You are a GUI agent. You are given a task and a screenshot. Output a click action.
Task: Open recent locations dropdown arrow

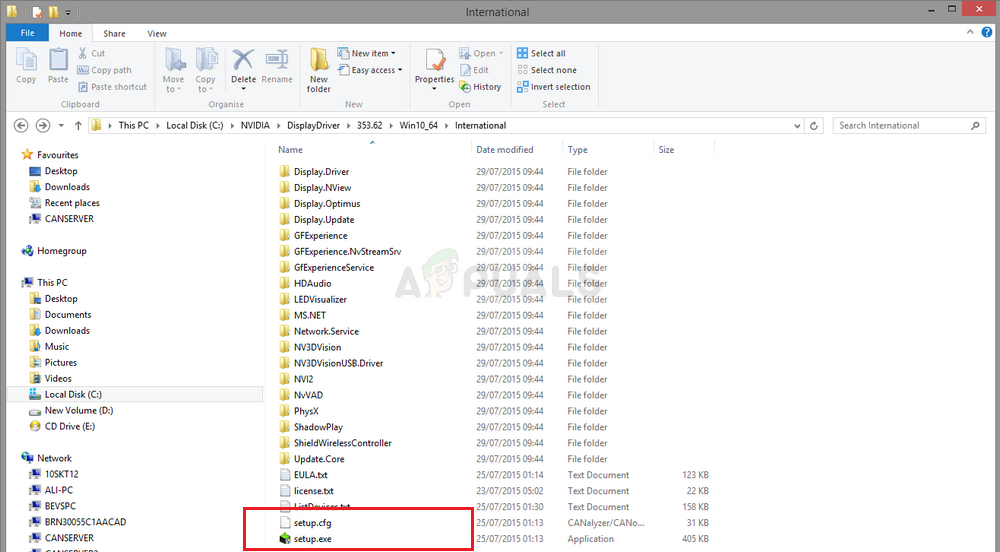(61, 126)
